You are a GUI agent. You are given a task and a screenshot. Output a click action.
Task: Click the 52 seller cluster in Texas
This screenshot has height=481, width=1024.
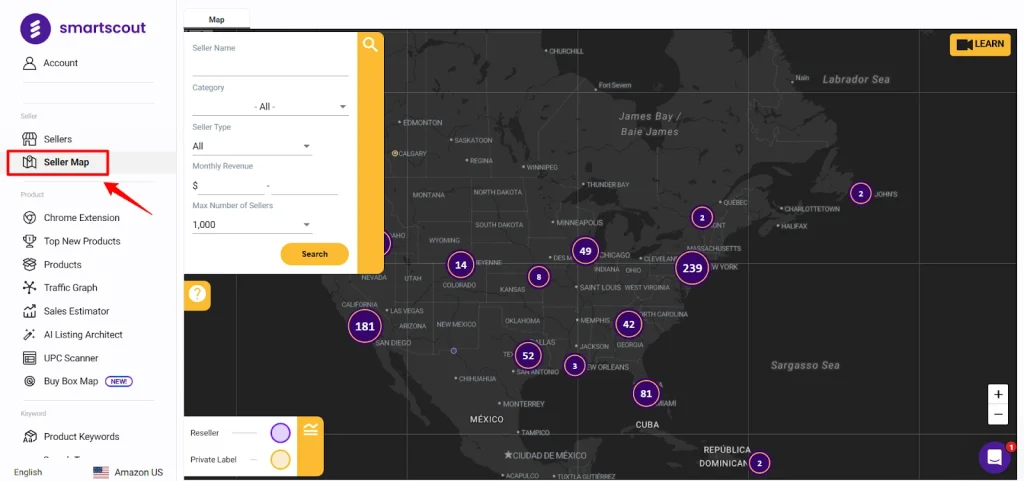(528, 356)
